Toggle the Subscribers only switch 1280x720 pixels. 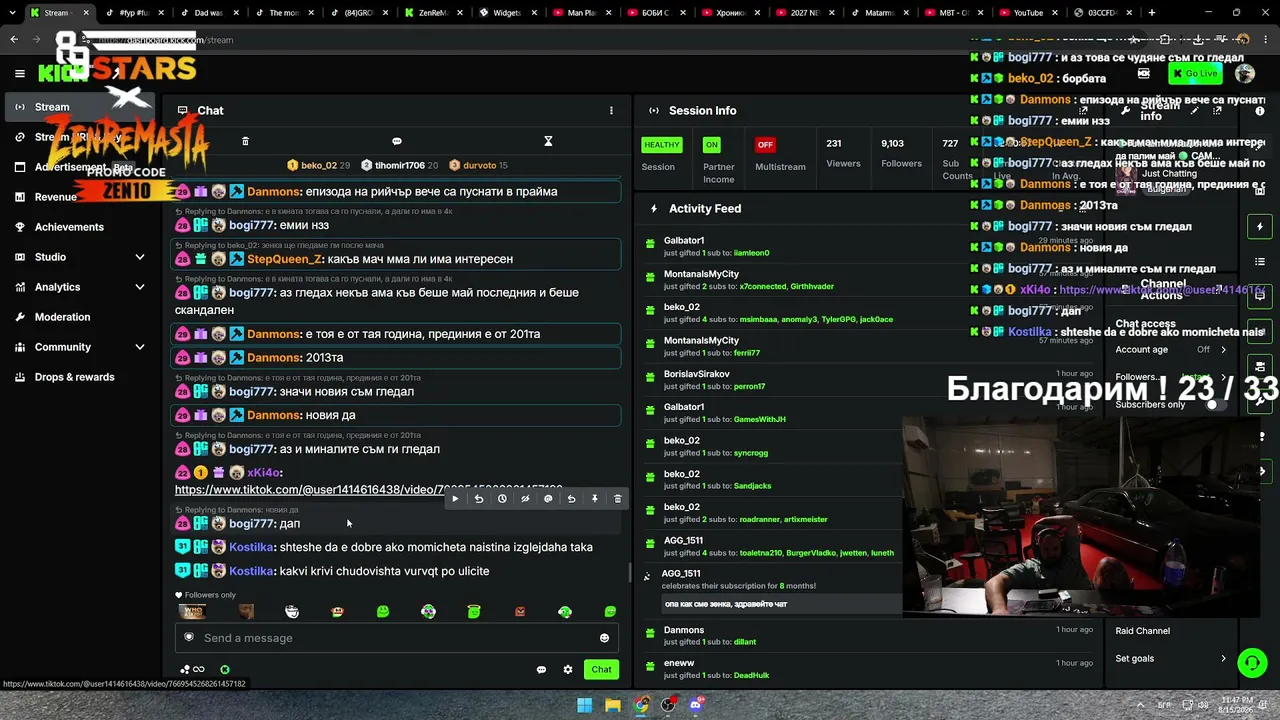click(1215, 405)
